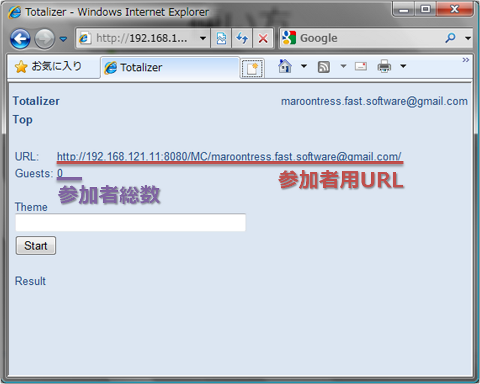Click the Internet Explorer title bar icon
Image resolution: width=480 pixels, height=384 pixels.
(15, 12)
